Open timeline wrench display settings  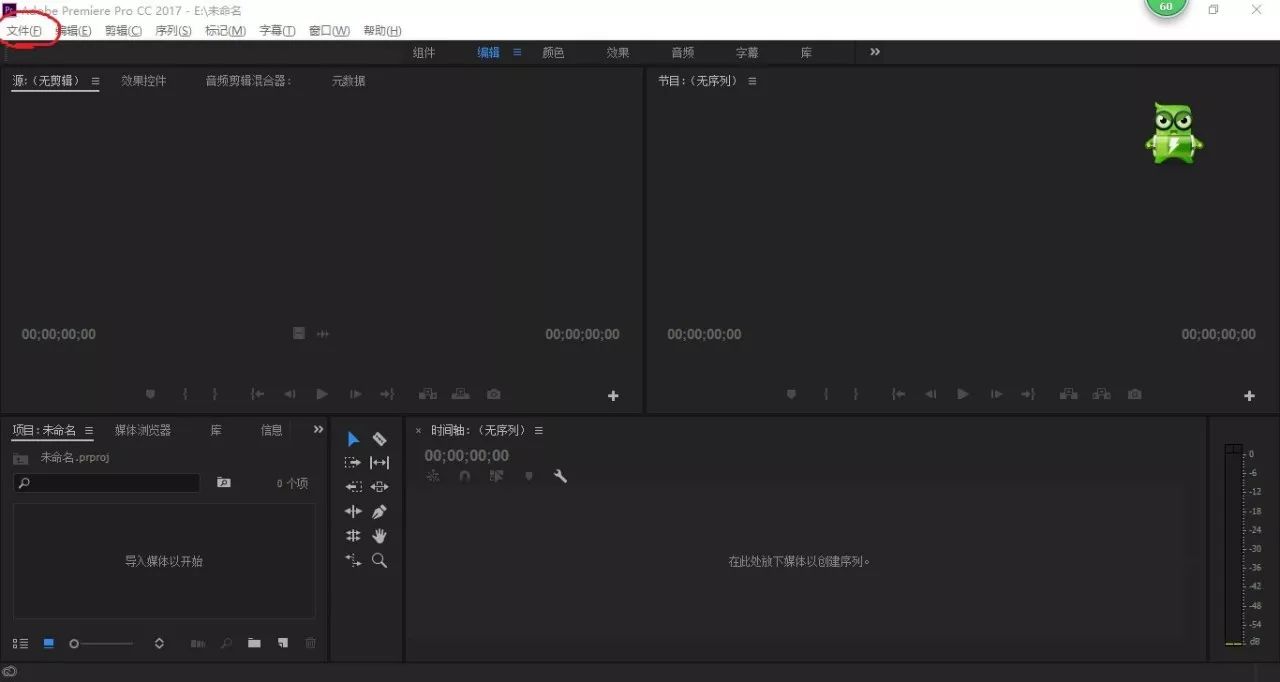coord(560,477)
